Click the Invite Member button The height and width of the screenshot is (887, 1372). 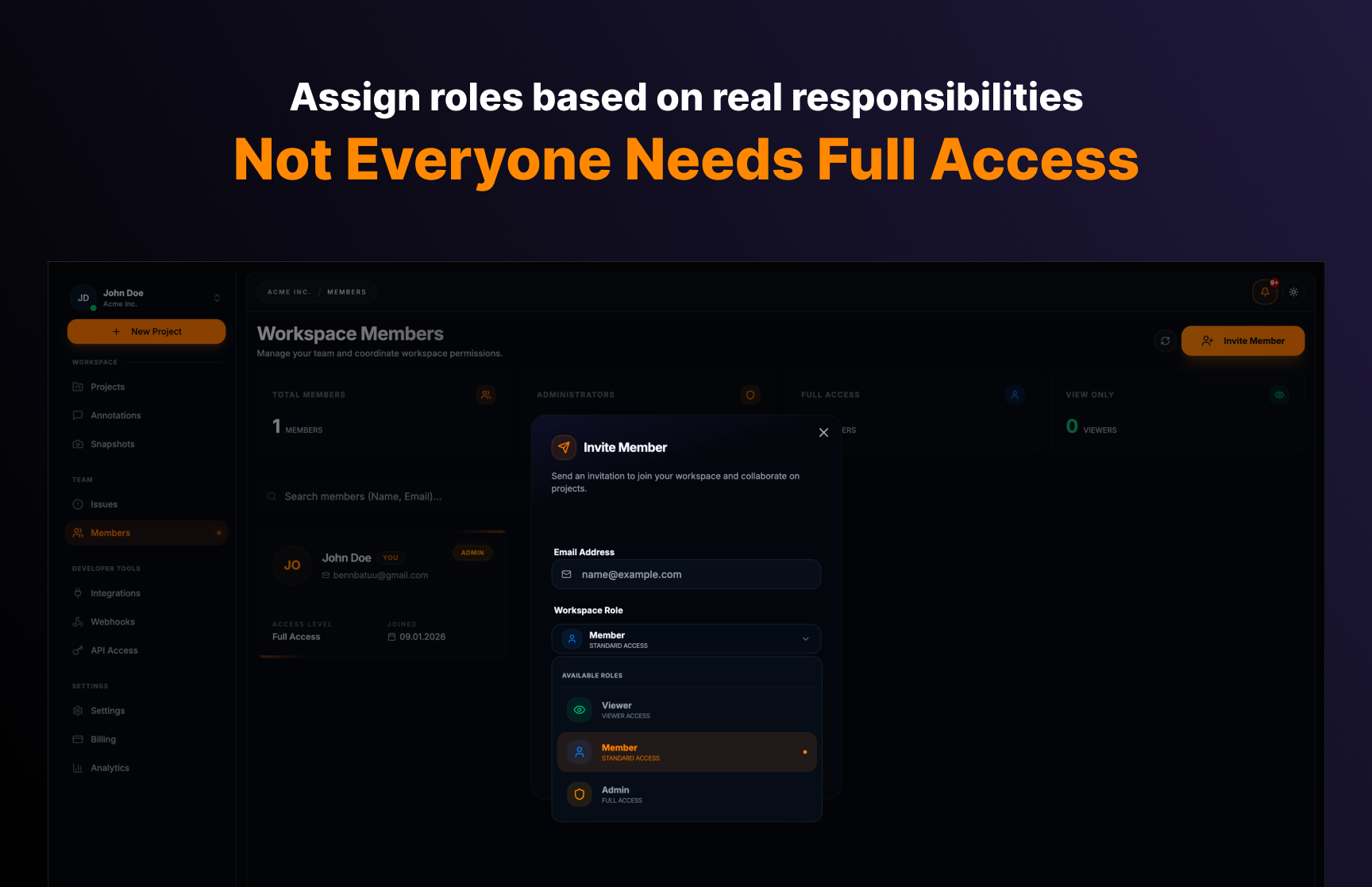click(x=1243, y=341)
